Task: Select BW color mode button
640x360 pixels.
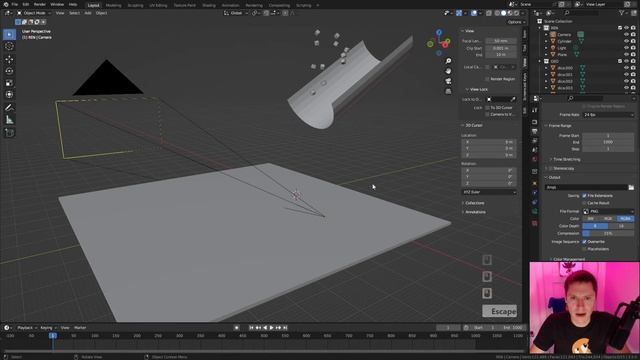Action: point(591,219)
